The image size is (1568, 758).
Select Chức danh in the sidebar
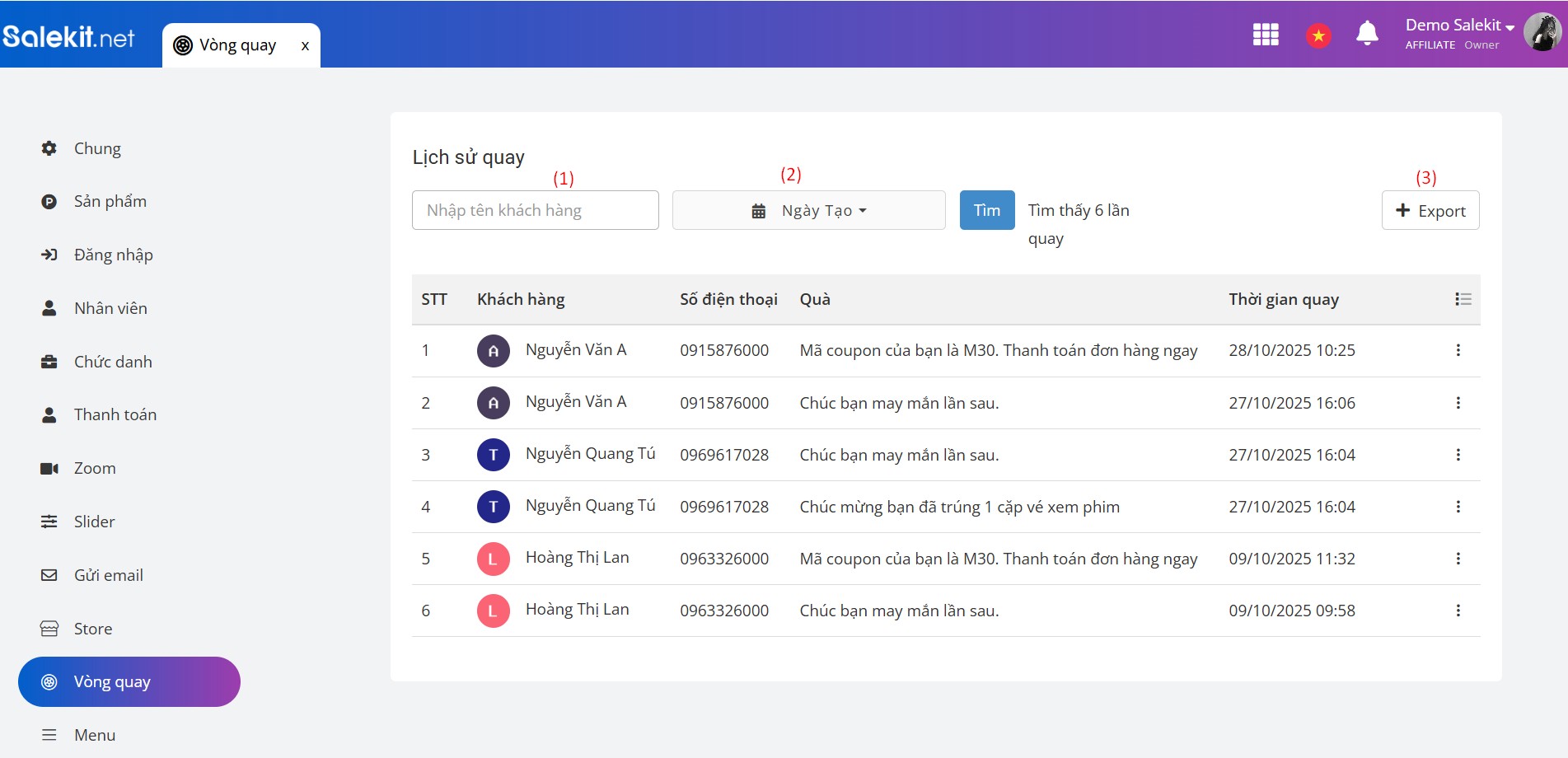(x=113, y=362)
